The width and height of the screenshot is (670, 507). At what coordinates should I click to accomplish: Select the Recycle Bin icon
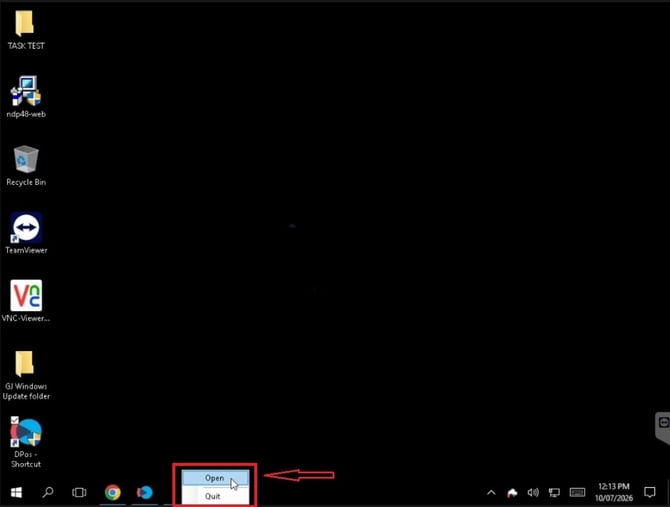point(26,166)
